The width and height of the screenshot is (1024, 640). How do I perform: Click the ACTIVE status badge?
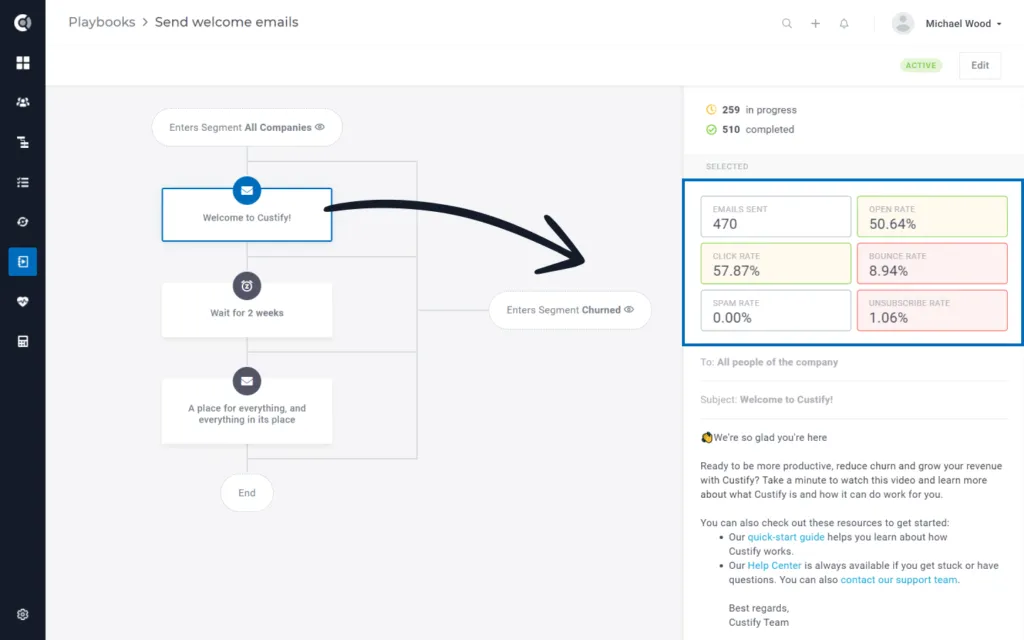point(921,65)
